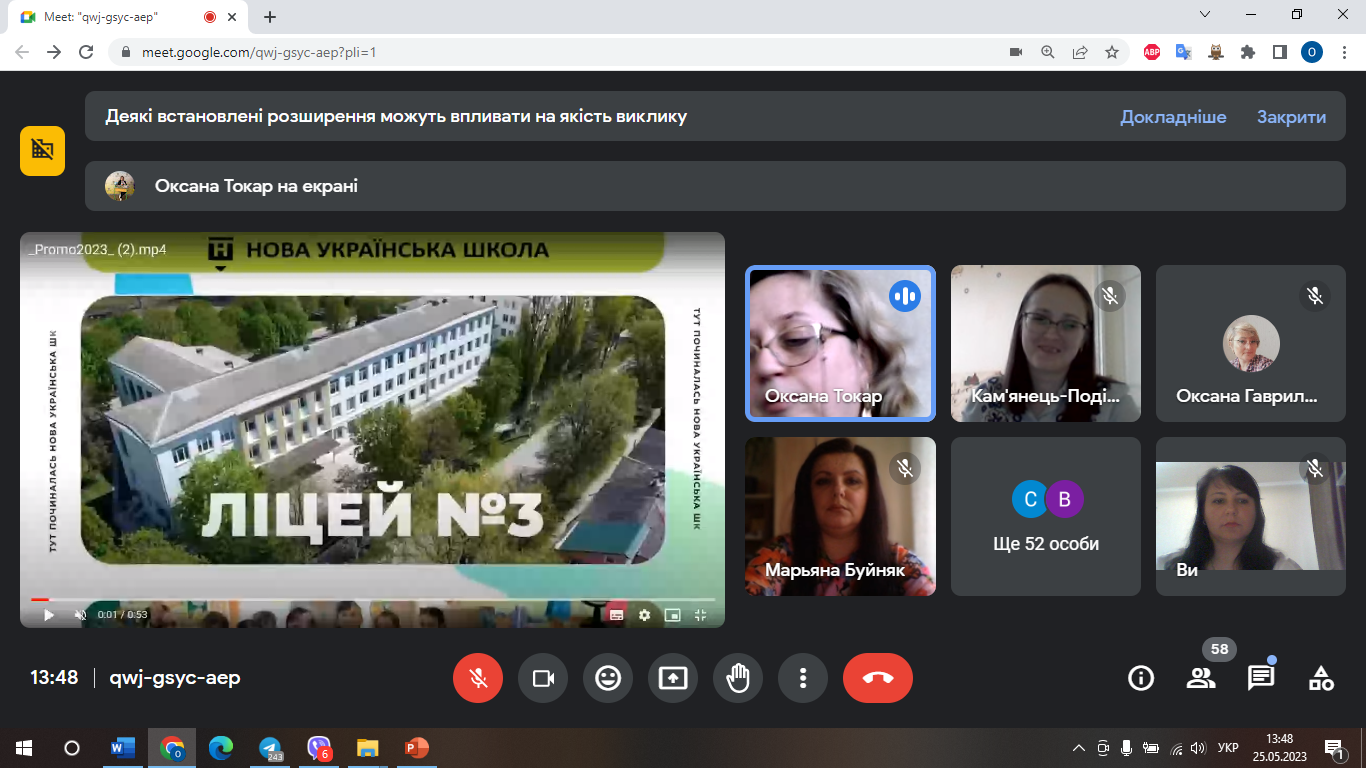Open the activities shapes icon

tap(1321, 678)
